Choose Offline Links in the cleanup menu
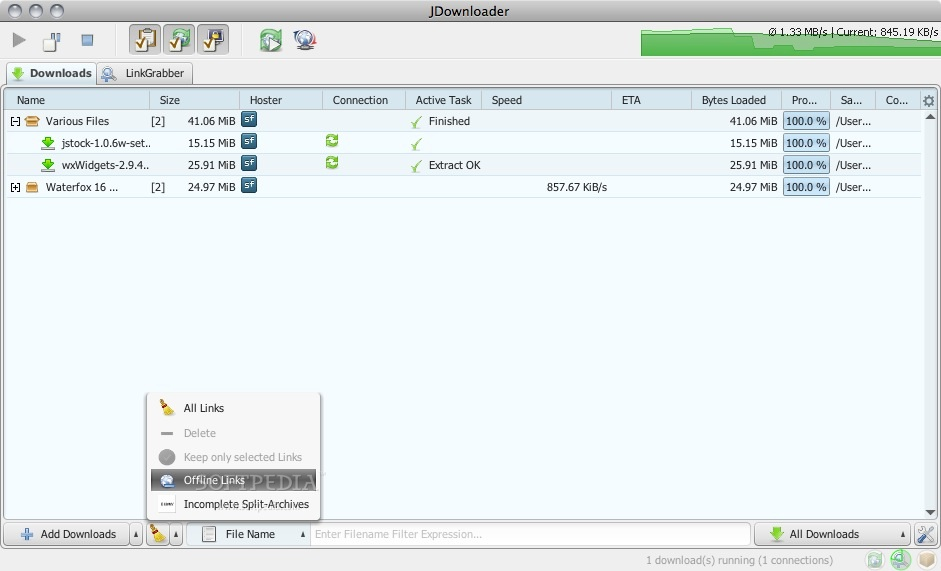The image size is (941, 571). click(233, 480)
